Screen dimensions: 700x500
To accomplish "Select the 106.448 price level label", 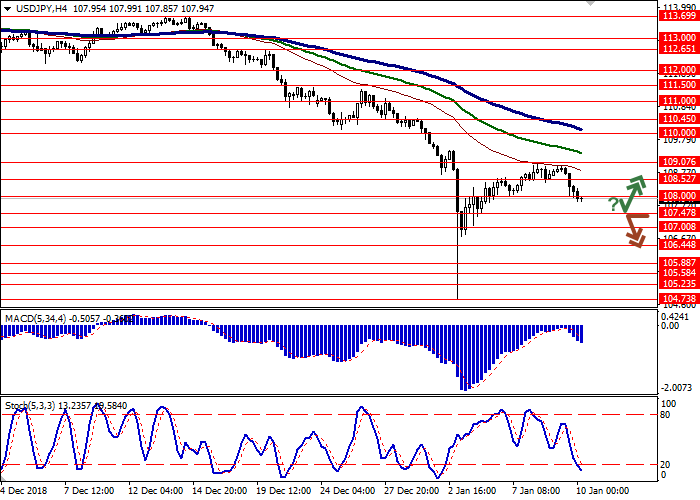I will (677, 245).
